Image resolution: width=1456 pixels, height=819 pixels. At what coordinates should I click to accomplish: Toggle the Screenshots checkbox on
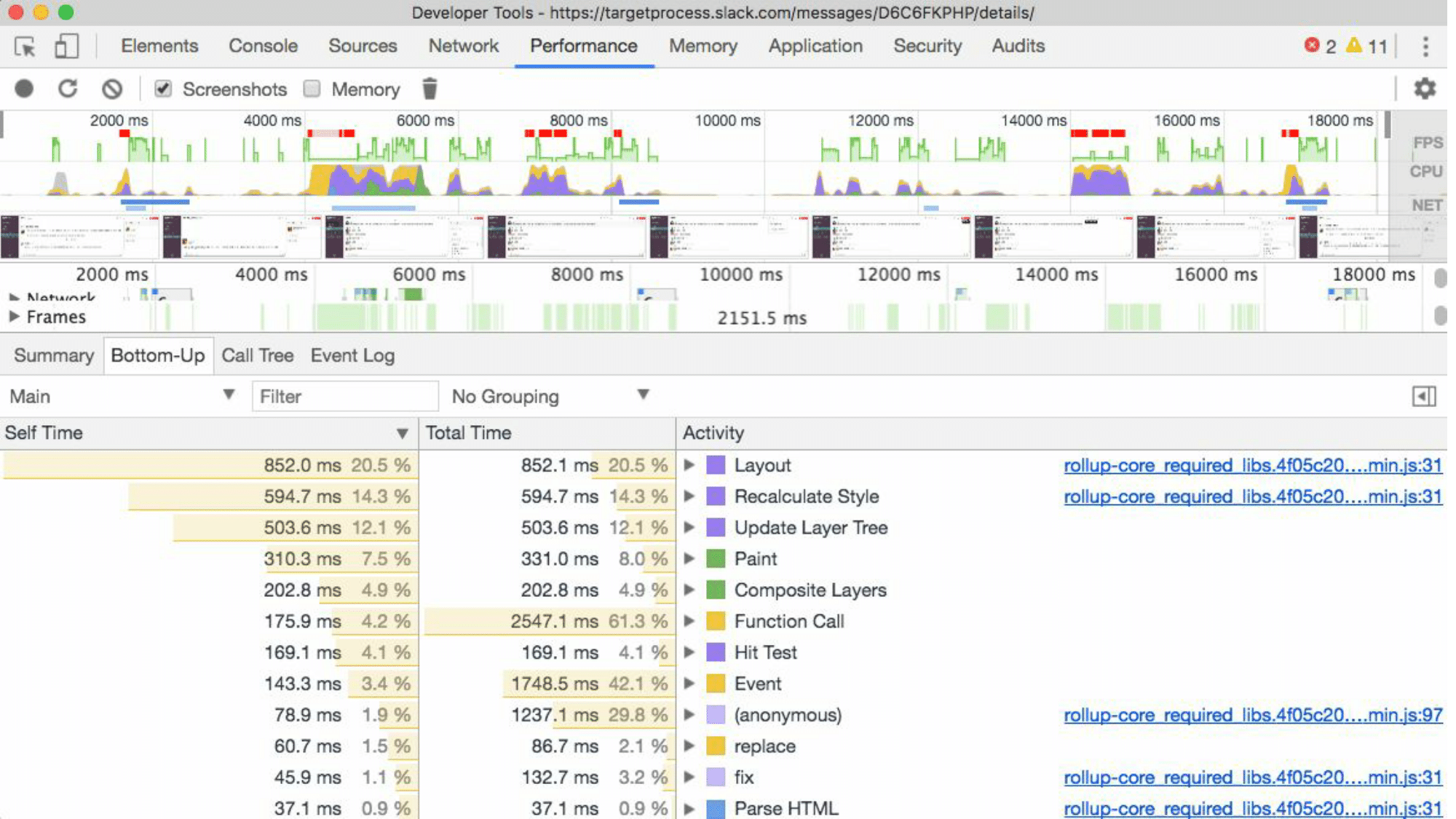click(163, 89)
